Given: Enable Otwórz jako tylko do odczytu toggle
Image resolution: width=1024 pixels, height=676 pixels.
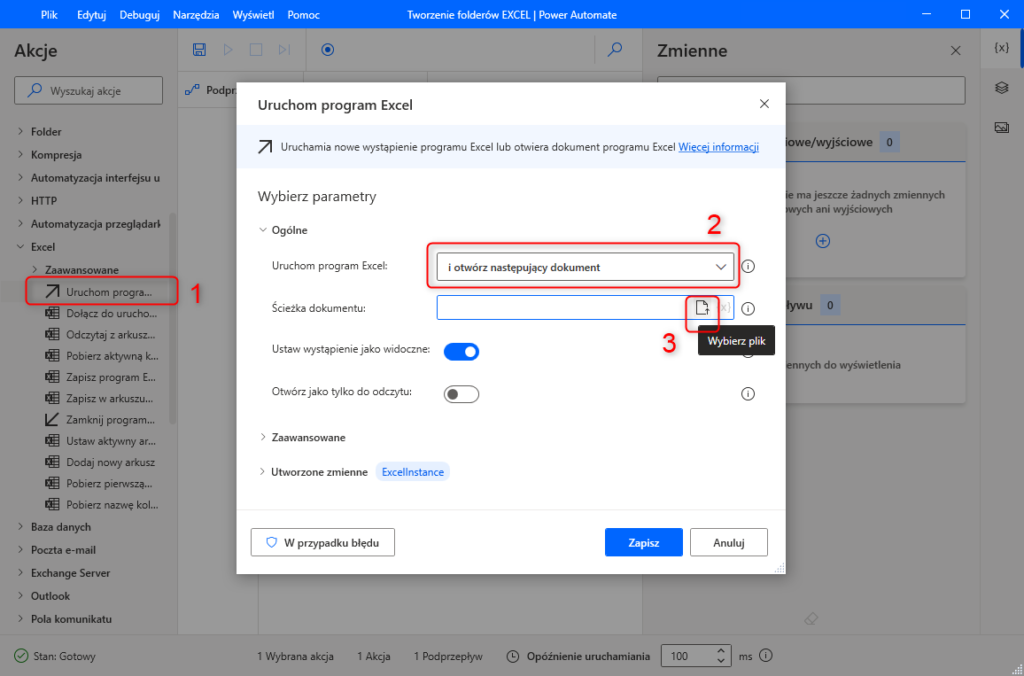Looking at the screenshot, I should (461, 394).
